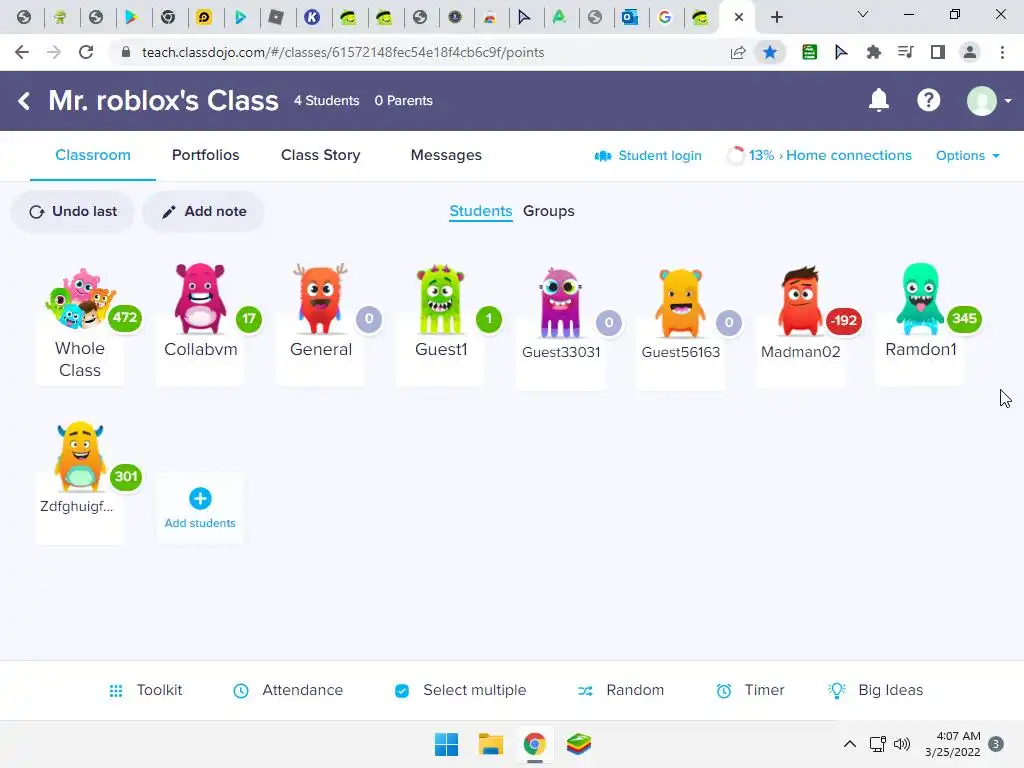Reload the ClassDojo page
This screenshot has width=1024, height=768.
click(86, 52)
